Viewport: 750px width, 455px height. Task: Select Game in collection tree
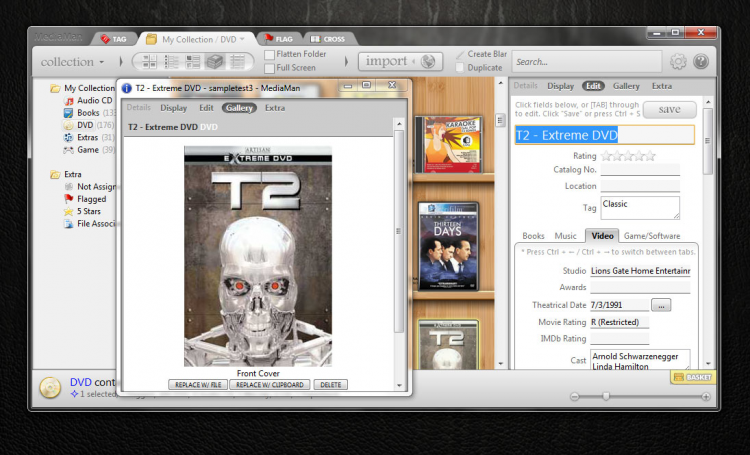(89, 150)
